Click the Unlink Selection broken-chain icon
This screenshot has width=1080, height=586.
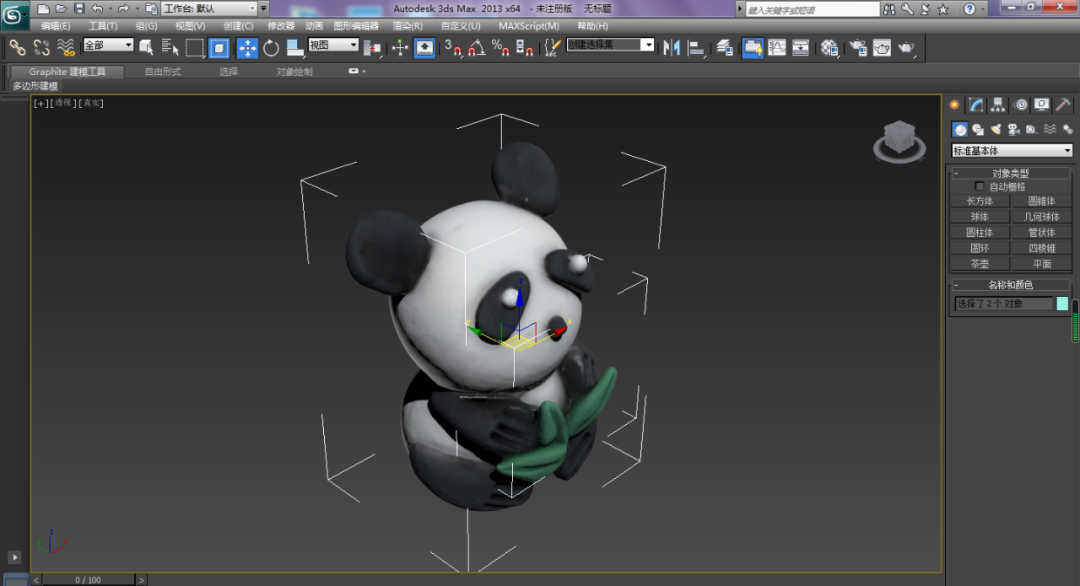point(41,48)
